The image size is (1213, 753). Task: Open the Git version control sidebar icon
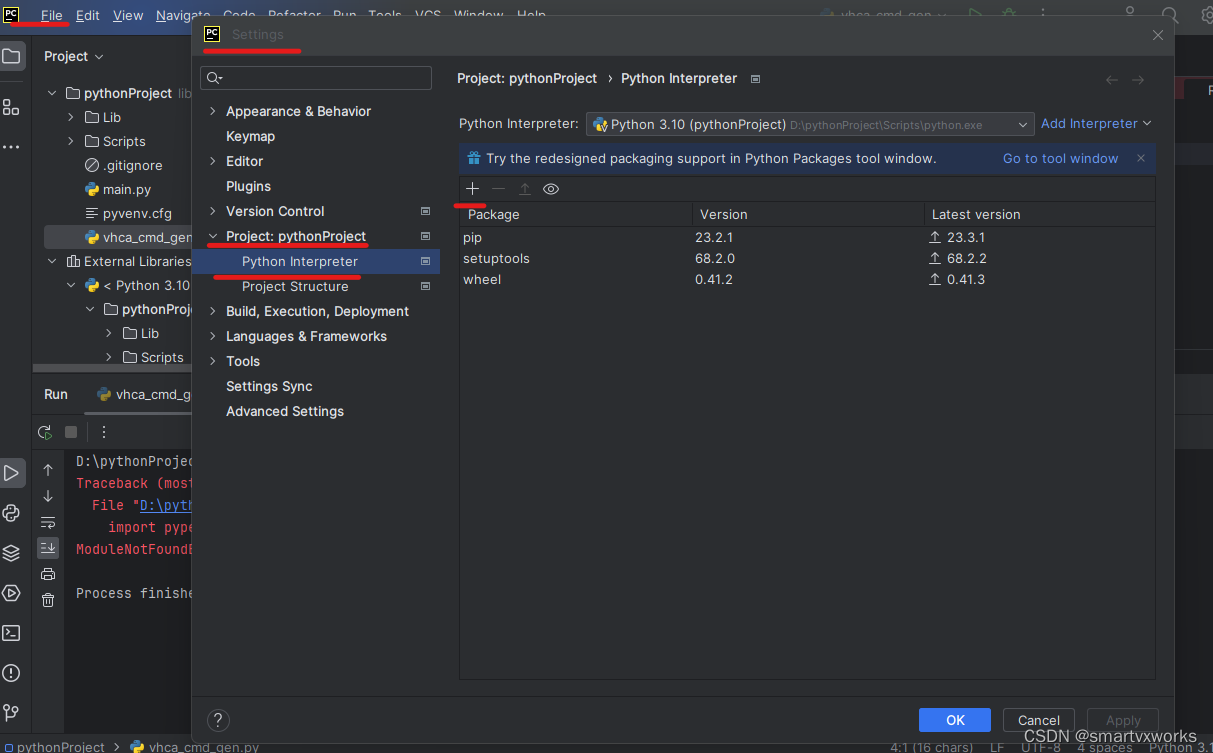point(11,713)
